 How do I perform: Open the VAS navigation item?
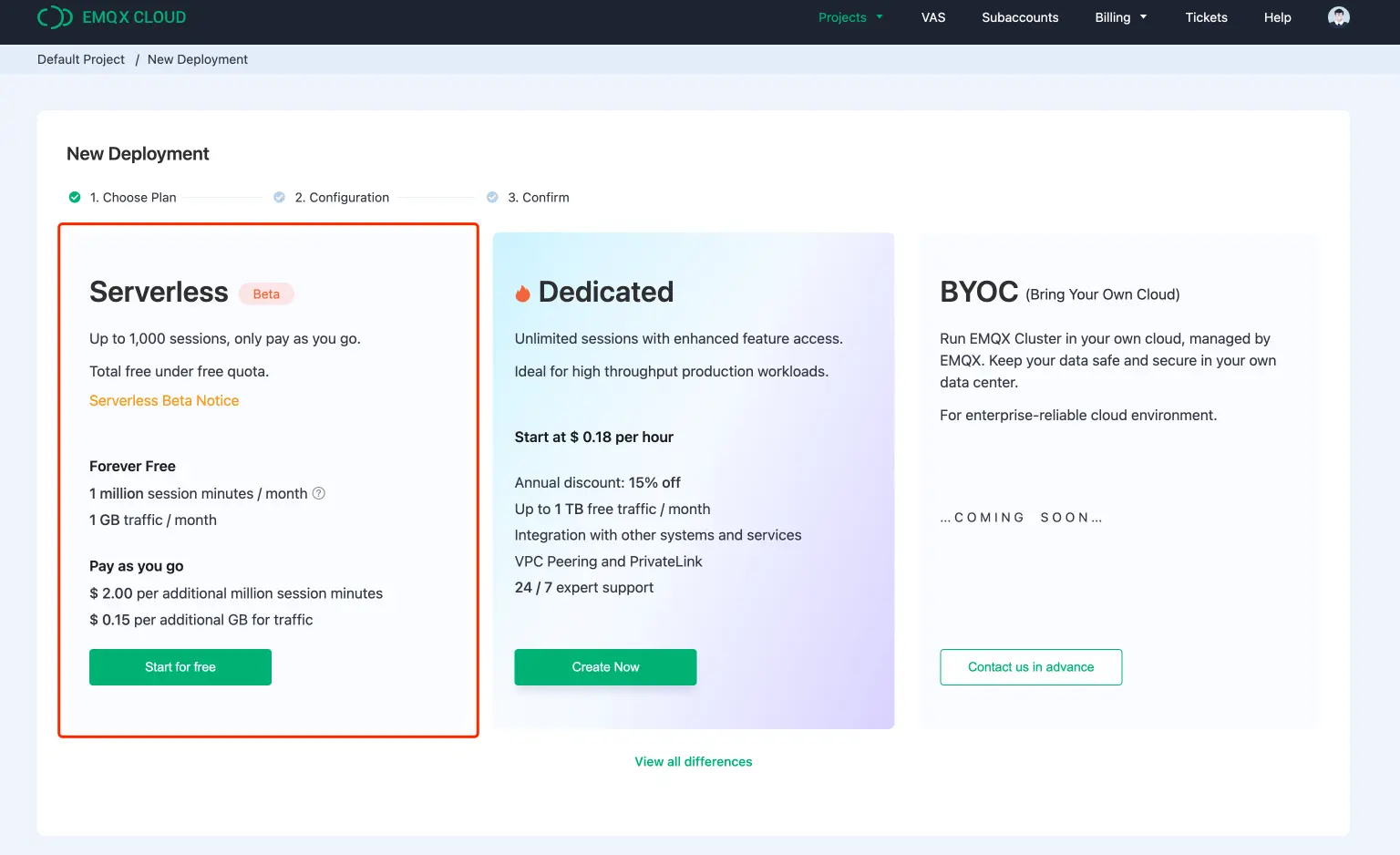point(932,16)
